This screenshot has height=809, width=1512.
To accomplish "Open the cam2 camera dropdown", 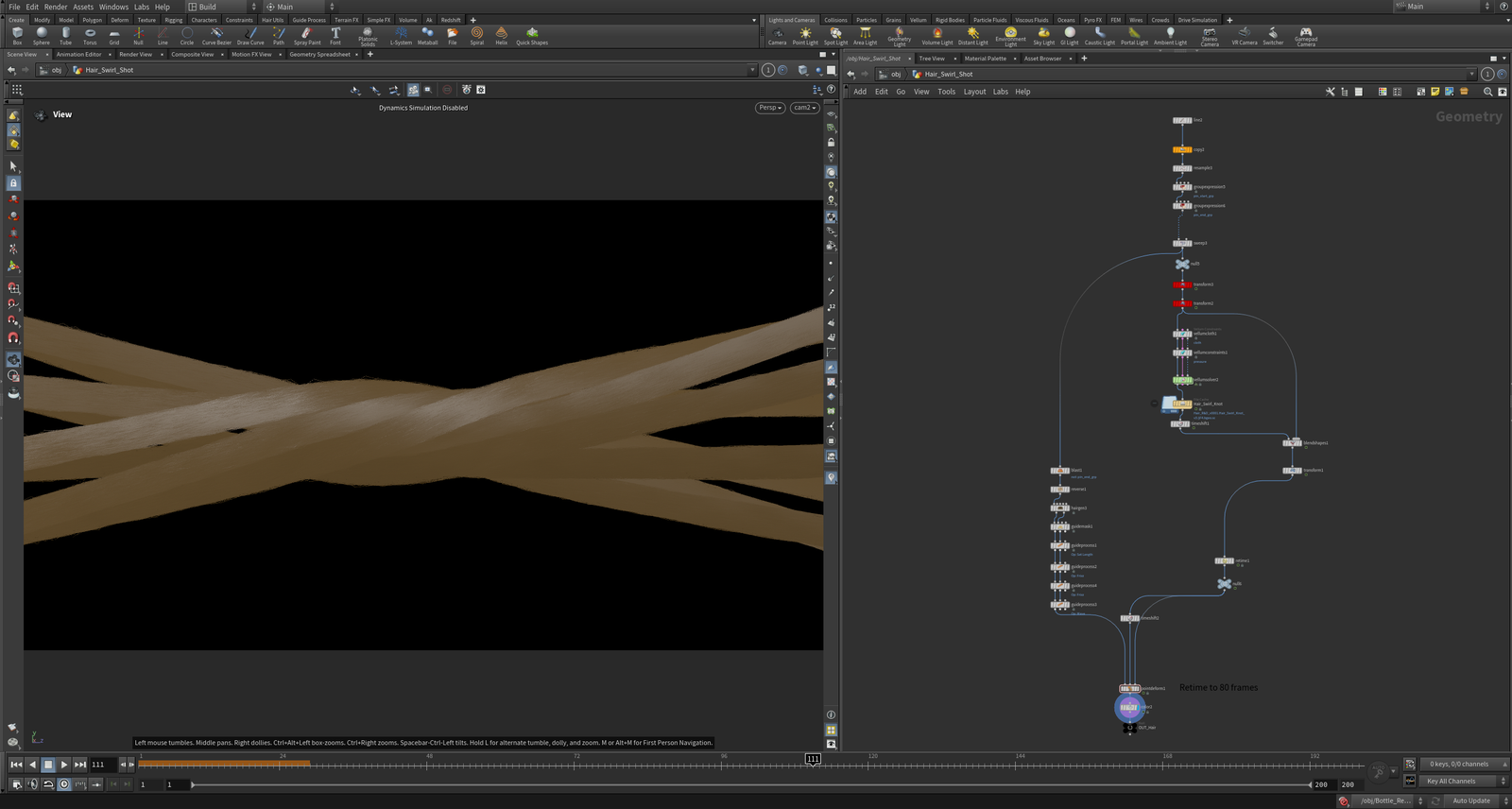I will coord(805,108).
